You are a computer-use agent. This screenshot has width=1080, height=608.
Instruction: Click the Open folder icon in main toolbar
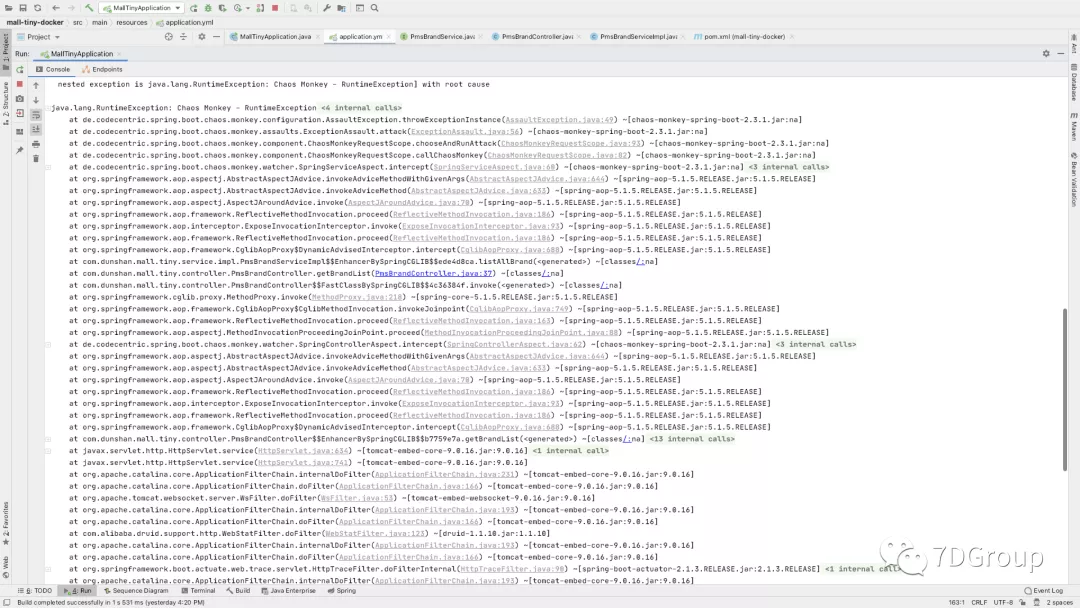pyautogui.click(x=8, y=8)
